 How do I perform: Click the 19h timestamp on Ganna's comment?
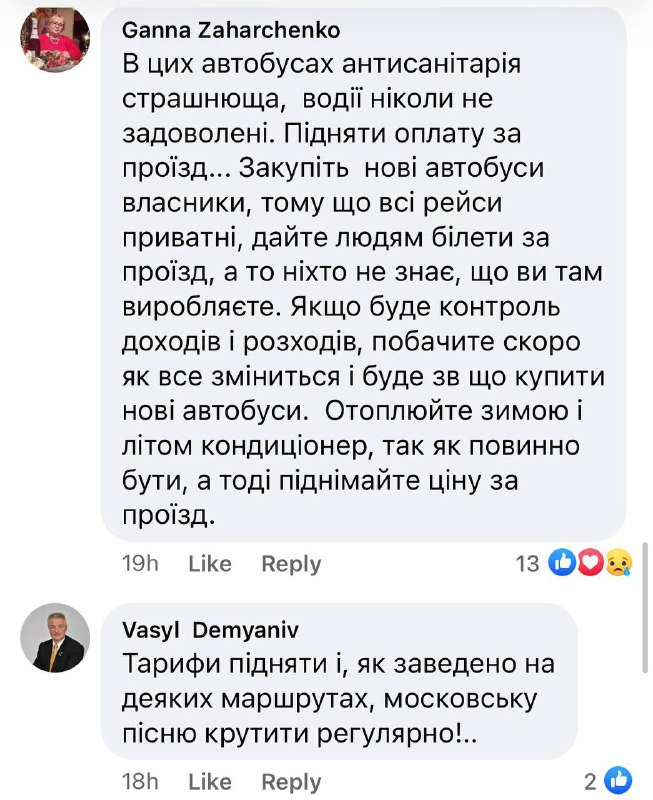point(140,564)
